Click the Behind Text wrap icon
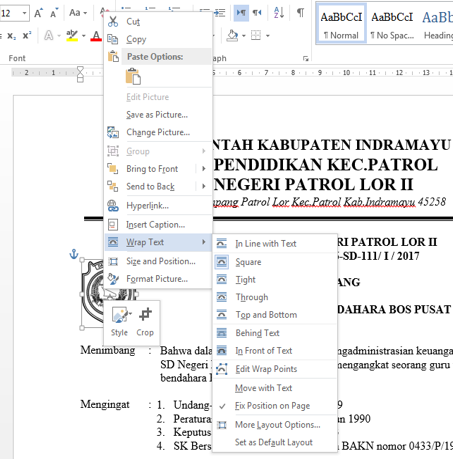Screen dimensions: 453x459 [222, 333]
